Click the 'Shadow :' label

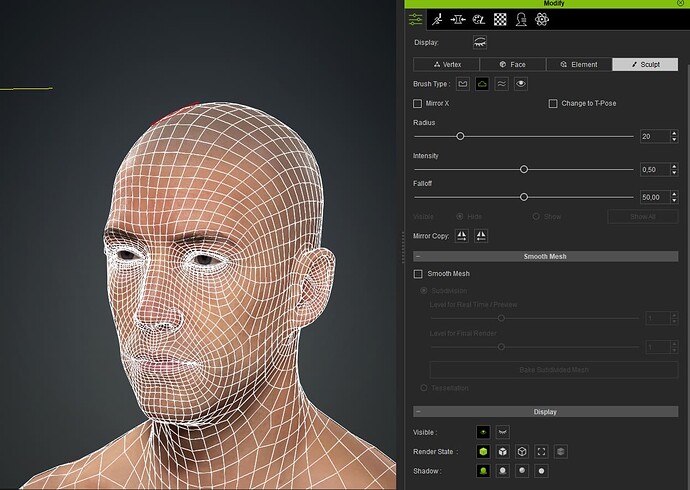tap(427, 471)
